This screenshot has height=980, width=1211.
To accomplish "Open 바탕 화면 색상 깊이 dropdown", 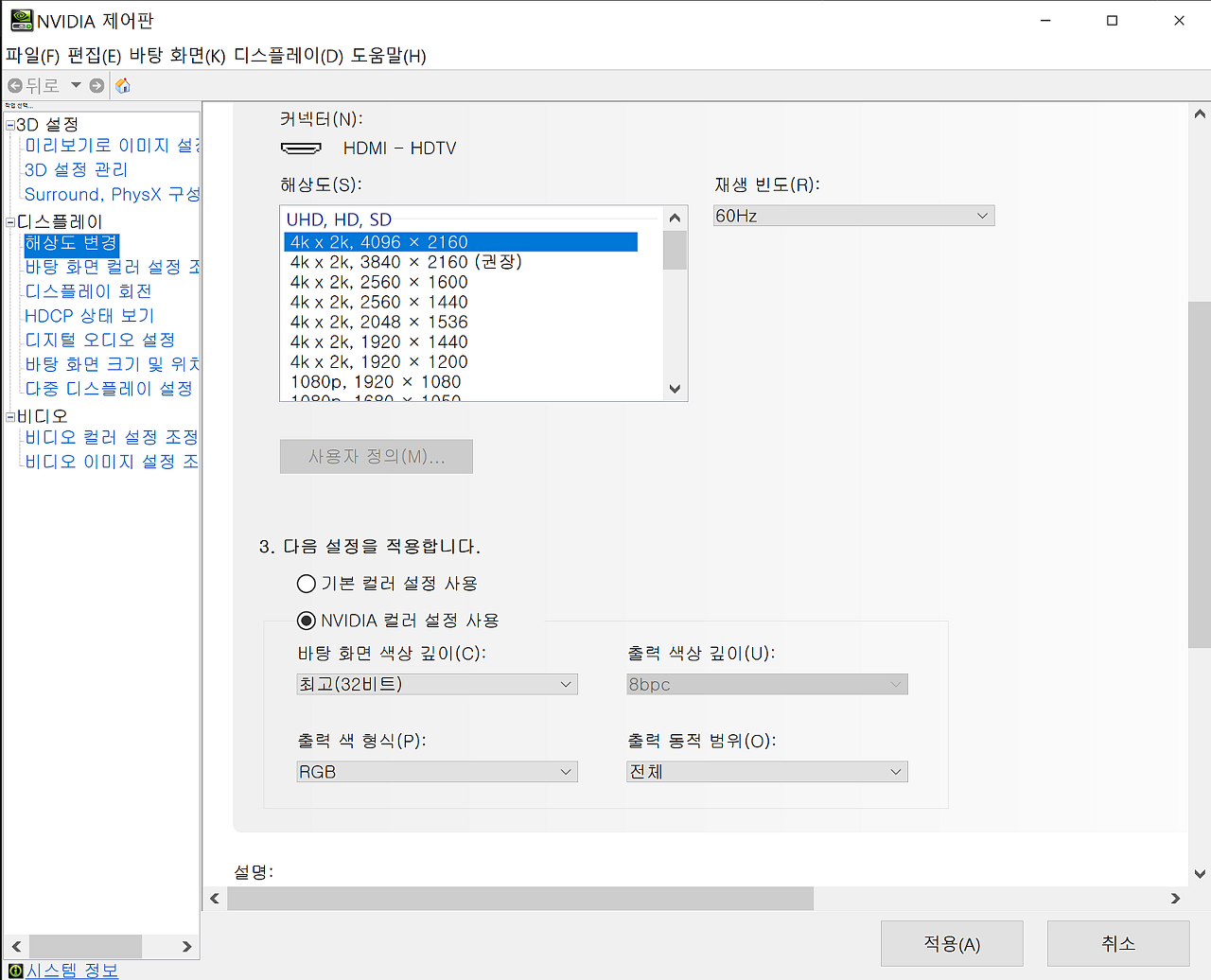I will [437, 684].
